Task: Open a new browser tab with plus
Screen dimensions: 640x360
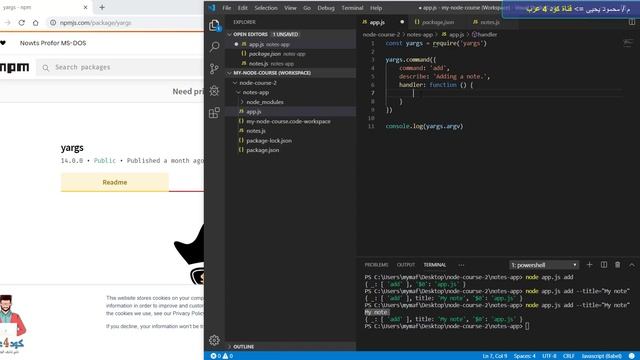Action: coord(102,7)
